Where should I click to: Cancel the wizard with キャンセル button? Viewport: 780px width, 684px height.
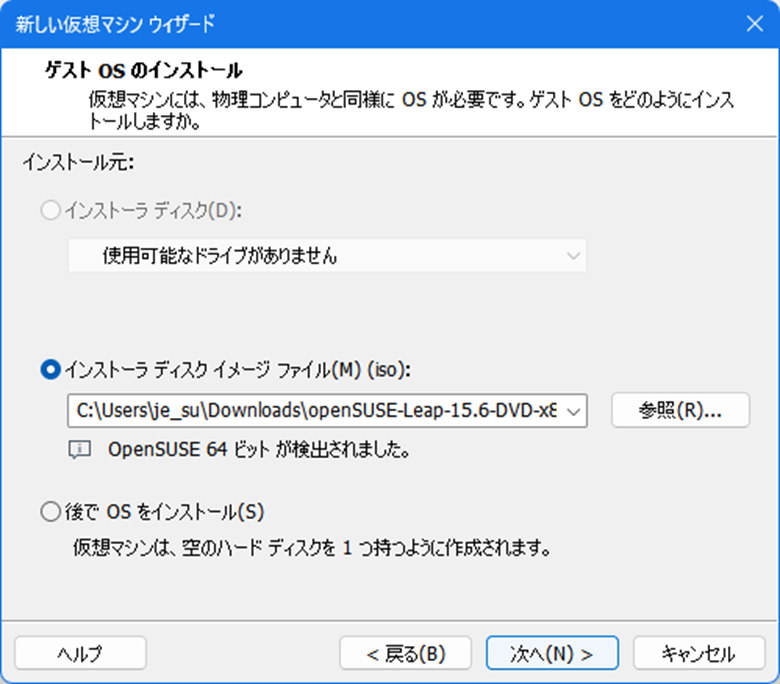[698, 653]
